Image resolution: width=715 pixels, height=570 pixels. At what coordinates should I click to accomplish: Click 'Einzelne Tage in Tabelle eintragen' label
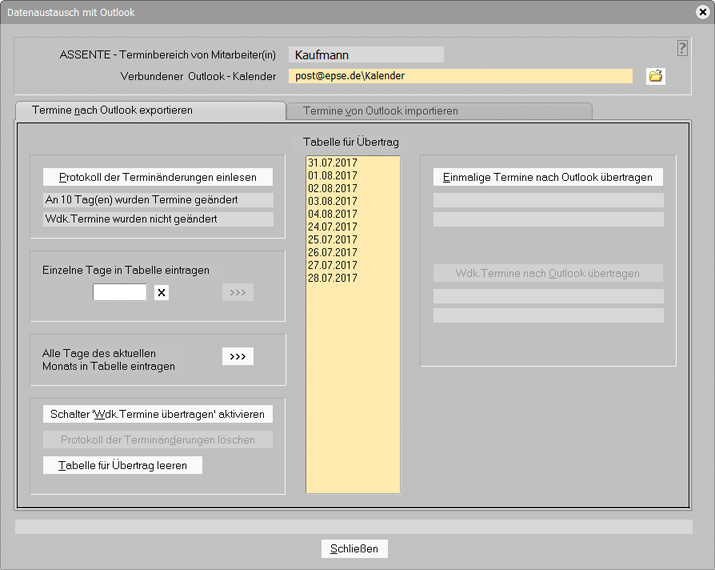126,270
